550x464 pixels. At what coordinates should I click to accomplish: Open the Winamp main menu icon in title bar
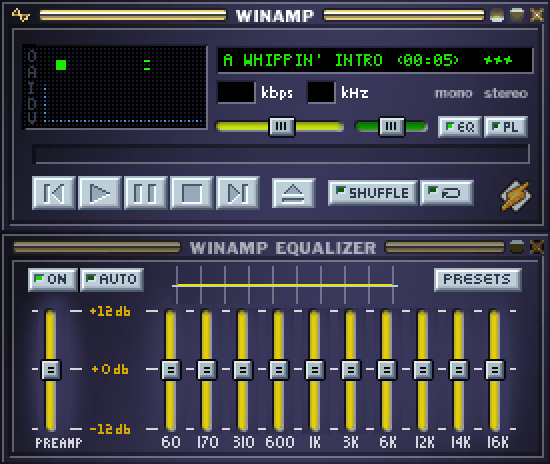click(x=21, y=15)
